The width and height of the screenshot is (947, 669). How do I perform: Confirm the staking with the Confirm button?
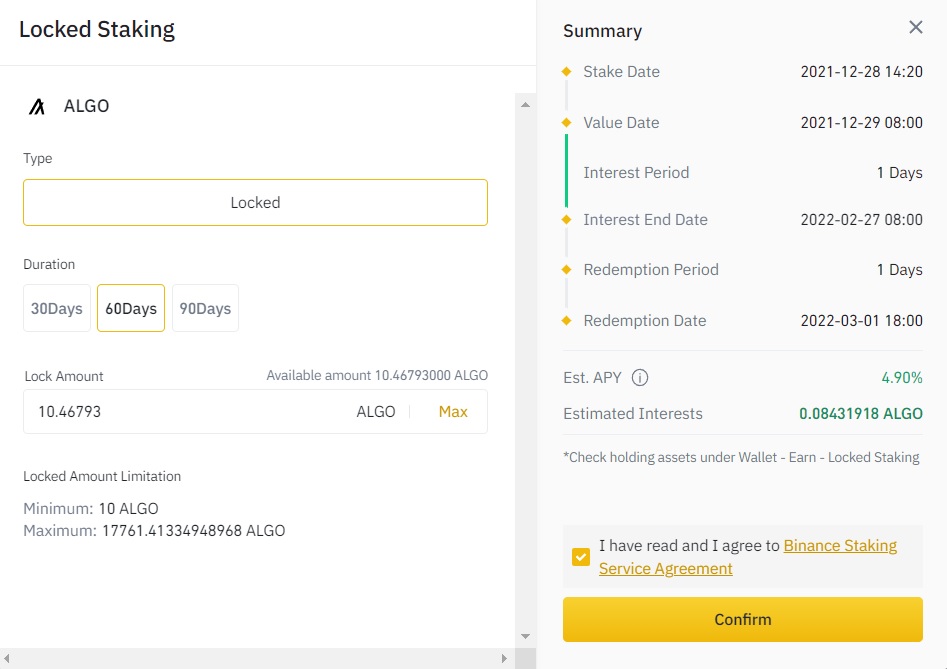coord(743,619)
